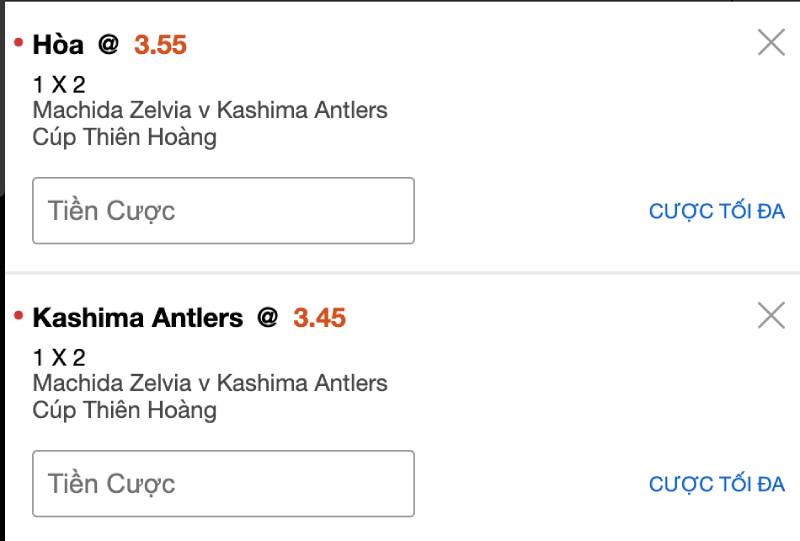Viewport: 800px width, 541px height.
Task: Click the red bullet beside Kashima Antlers
Action: [x=18, y=317]
